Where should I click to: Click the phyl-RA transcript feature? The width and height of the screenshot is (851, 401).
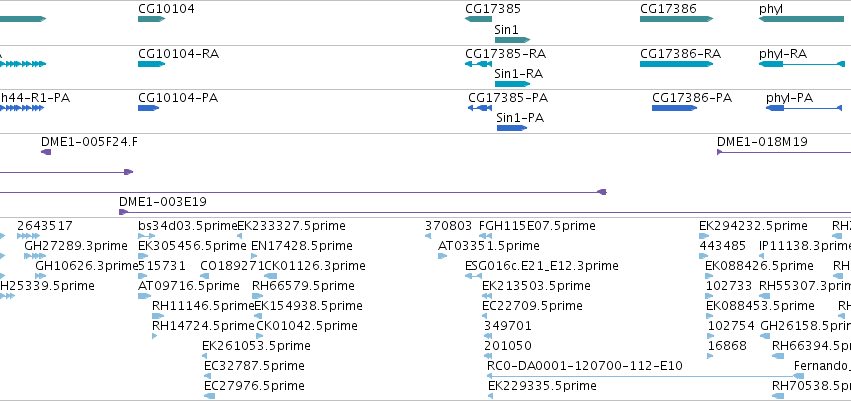pyautogui.click(x=802, y=64)
